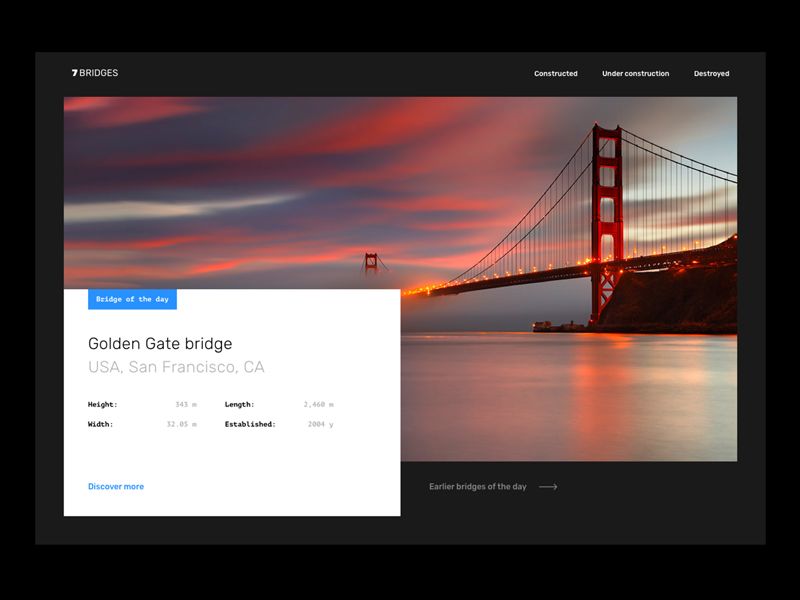Click the Established label

pyautogui.click(x=250, y=424)
